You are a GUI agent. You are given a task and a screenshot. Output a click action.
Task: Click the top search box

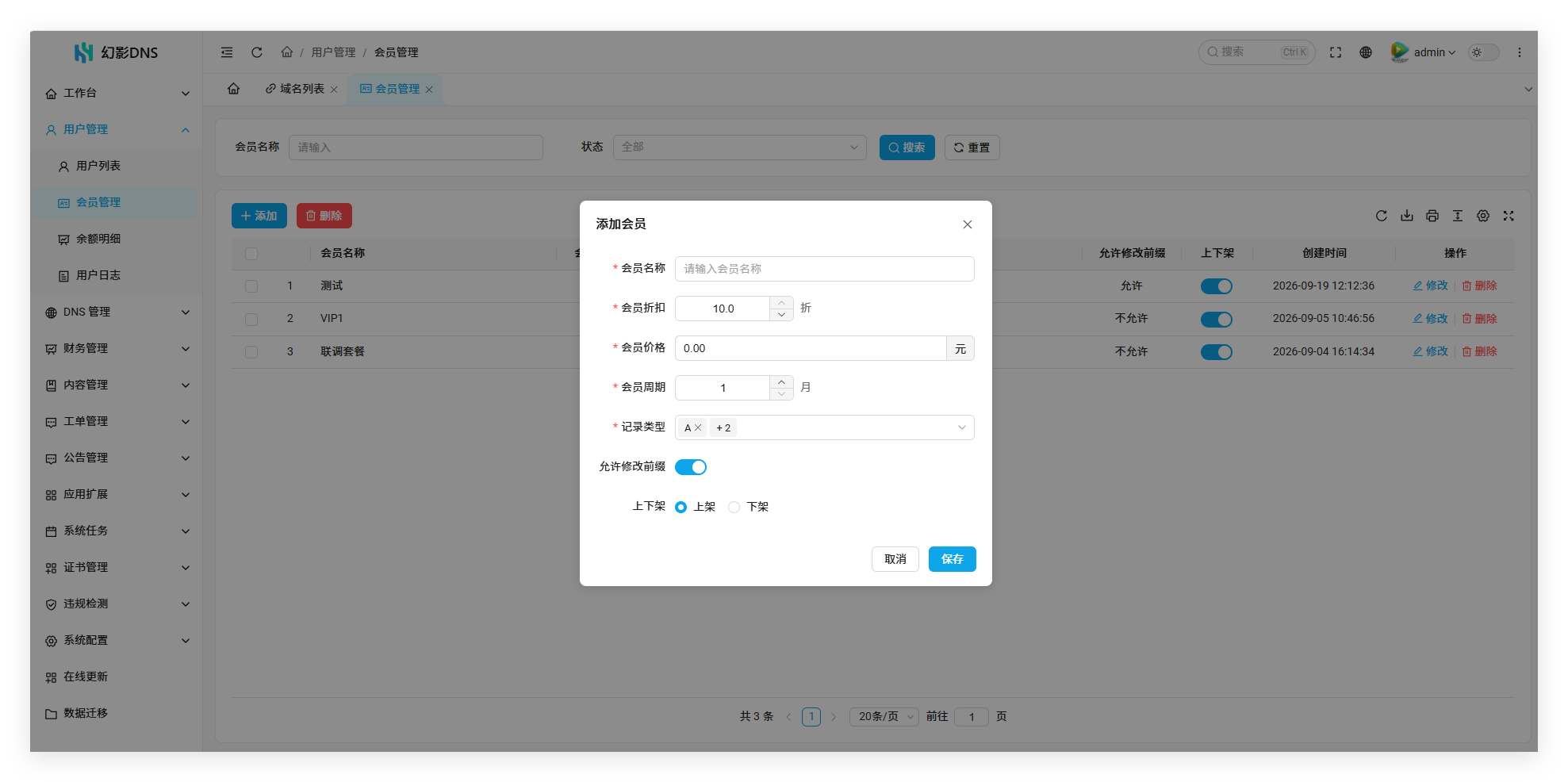1257,52
